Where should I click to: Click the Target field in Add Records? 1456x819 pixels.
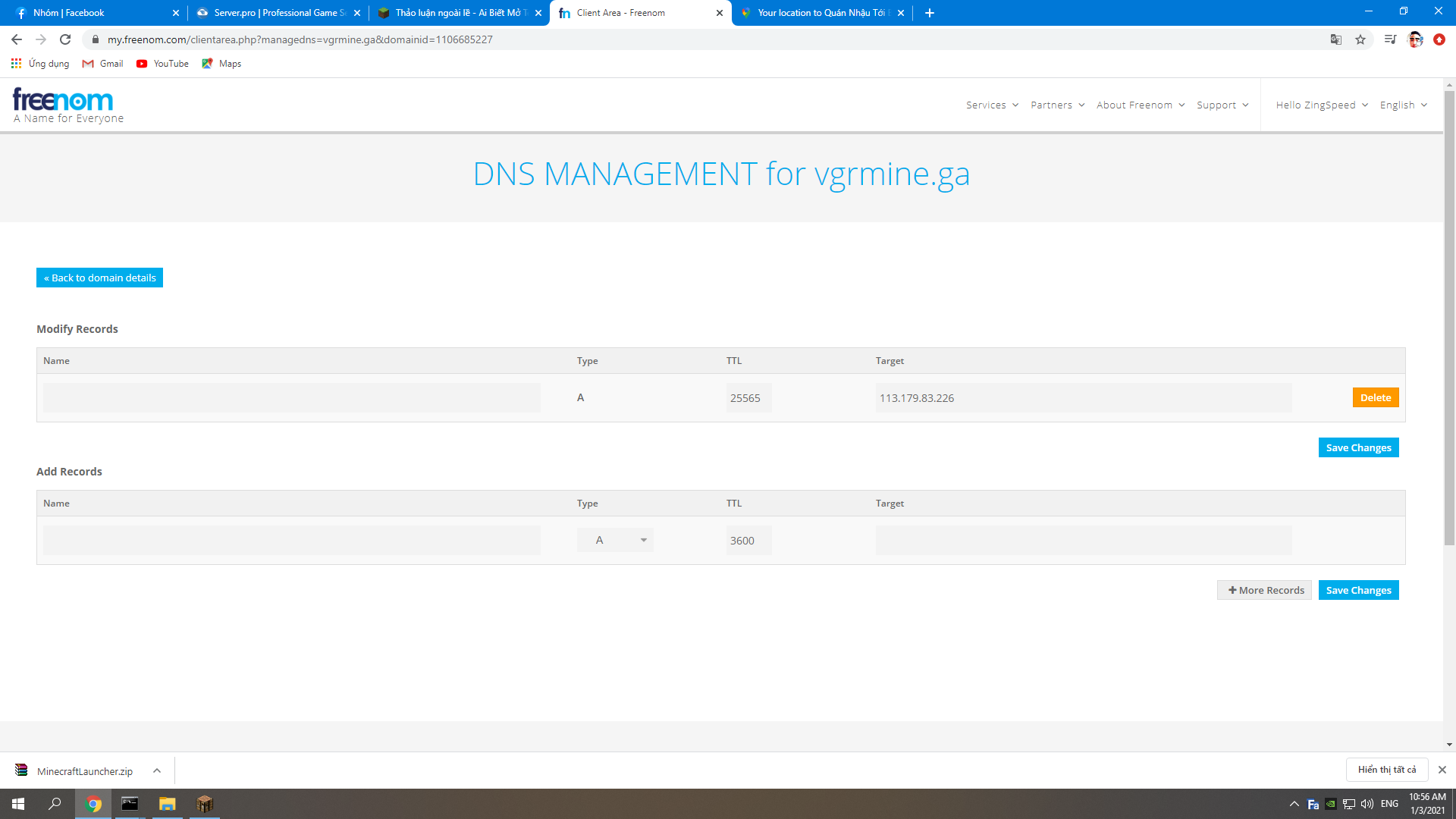click(1083, 540)
